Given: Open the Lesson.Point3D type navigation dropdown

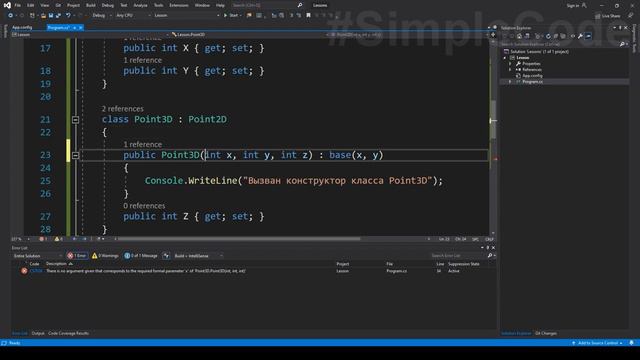Looking at the screenshot, I should 249,35.
